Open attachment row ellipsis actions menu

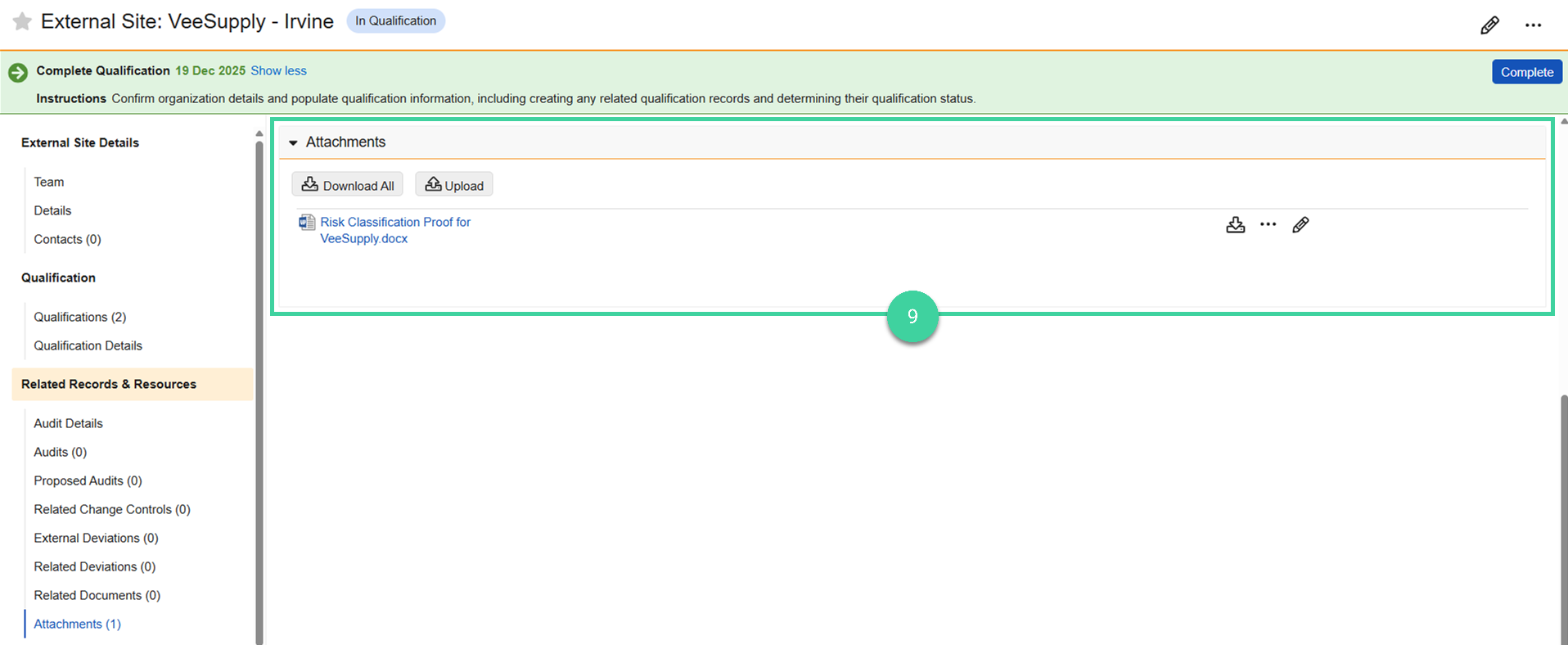click(x=1268, y=224)
